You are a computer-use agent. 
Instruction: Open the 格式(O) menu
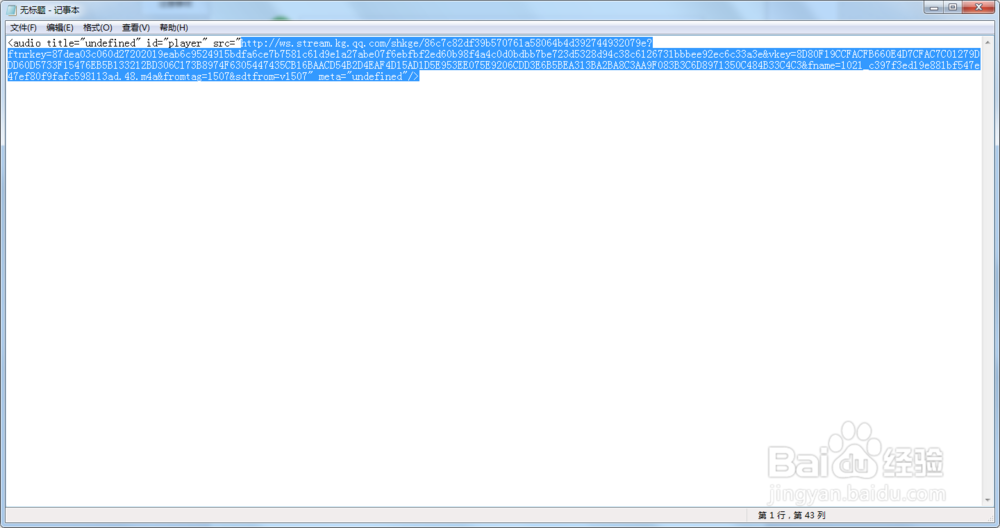(x=98, y=27)
